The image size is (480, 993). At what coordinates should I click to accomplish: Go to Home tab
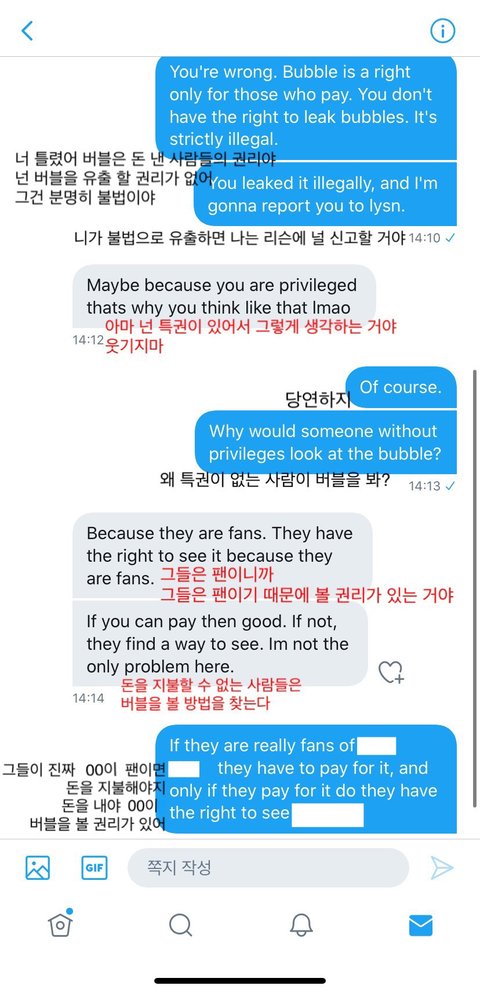[x=60, y=925]
